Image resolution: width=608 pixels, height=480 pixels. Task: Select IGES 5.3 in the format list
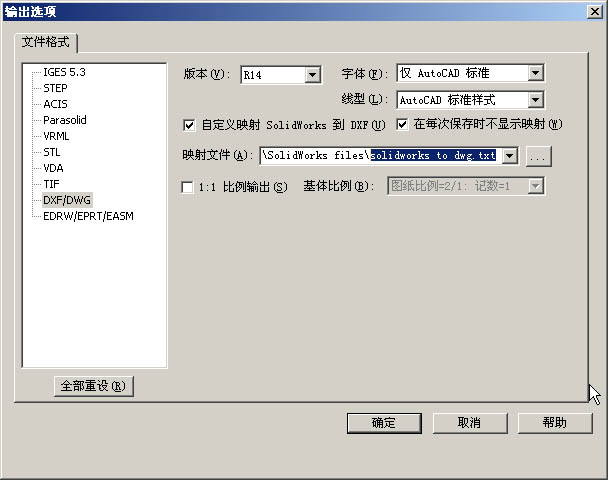pos(64,73)
